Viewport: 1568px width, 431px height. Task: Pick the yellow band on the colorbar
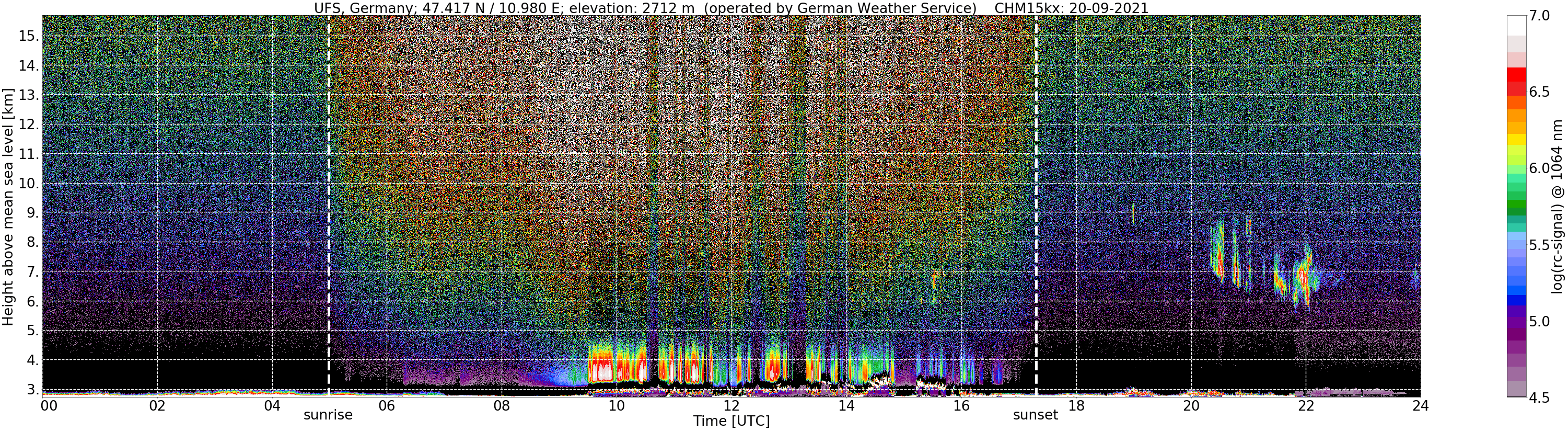[1516, 139]
